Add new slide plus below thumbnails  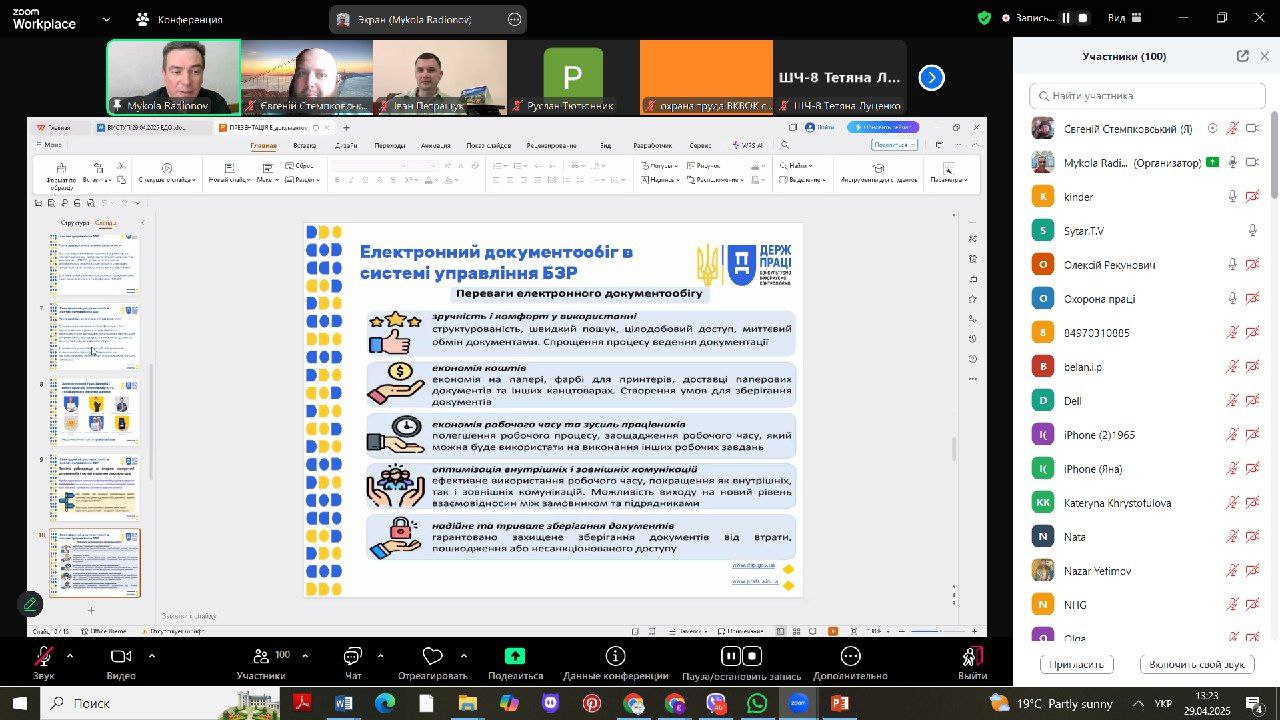tap(92, 610)
